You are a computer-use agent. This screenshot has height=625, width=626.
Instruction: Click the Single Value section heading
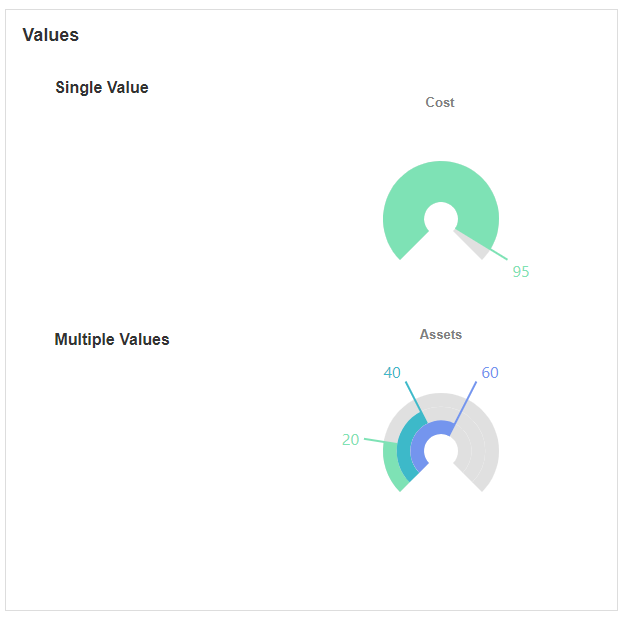102,88
